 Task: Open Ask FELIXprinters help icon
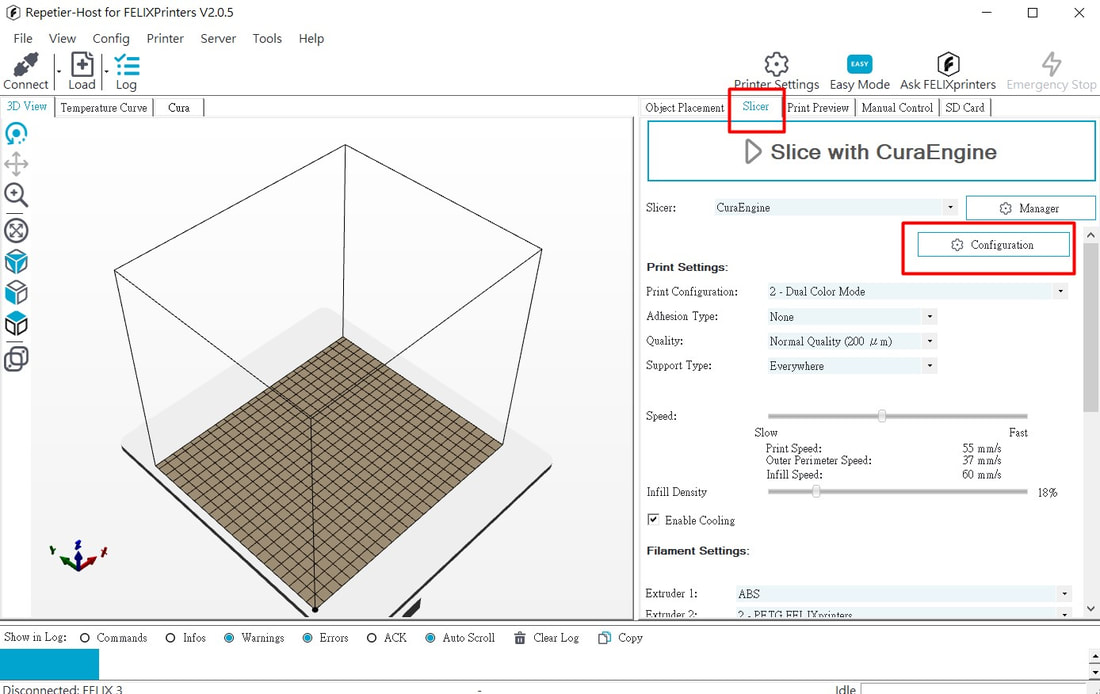(x=947, y=66)
